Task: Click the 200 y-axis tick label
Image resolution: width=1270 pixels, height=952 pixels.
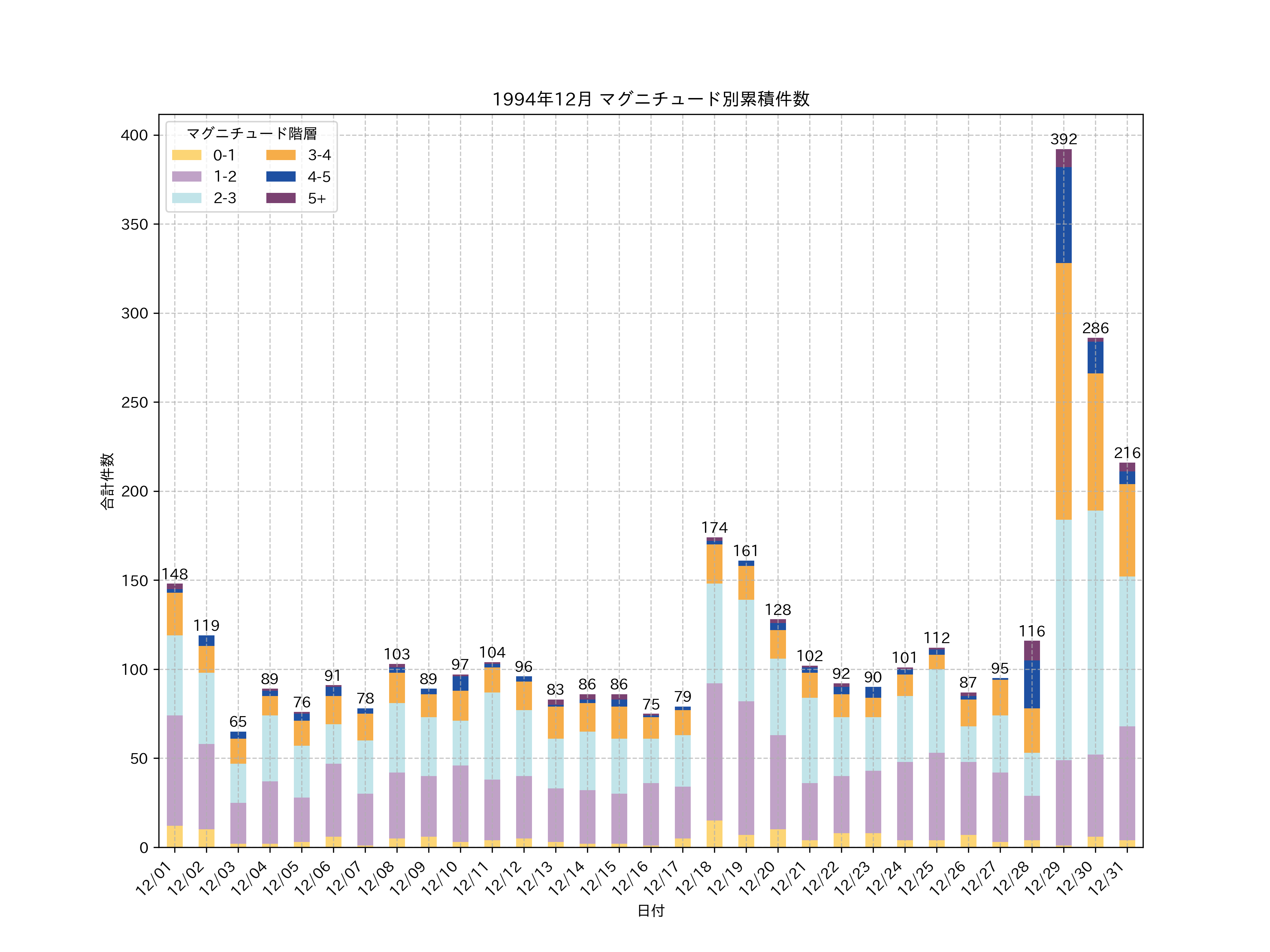Action: (134, 491)
